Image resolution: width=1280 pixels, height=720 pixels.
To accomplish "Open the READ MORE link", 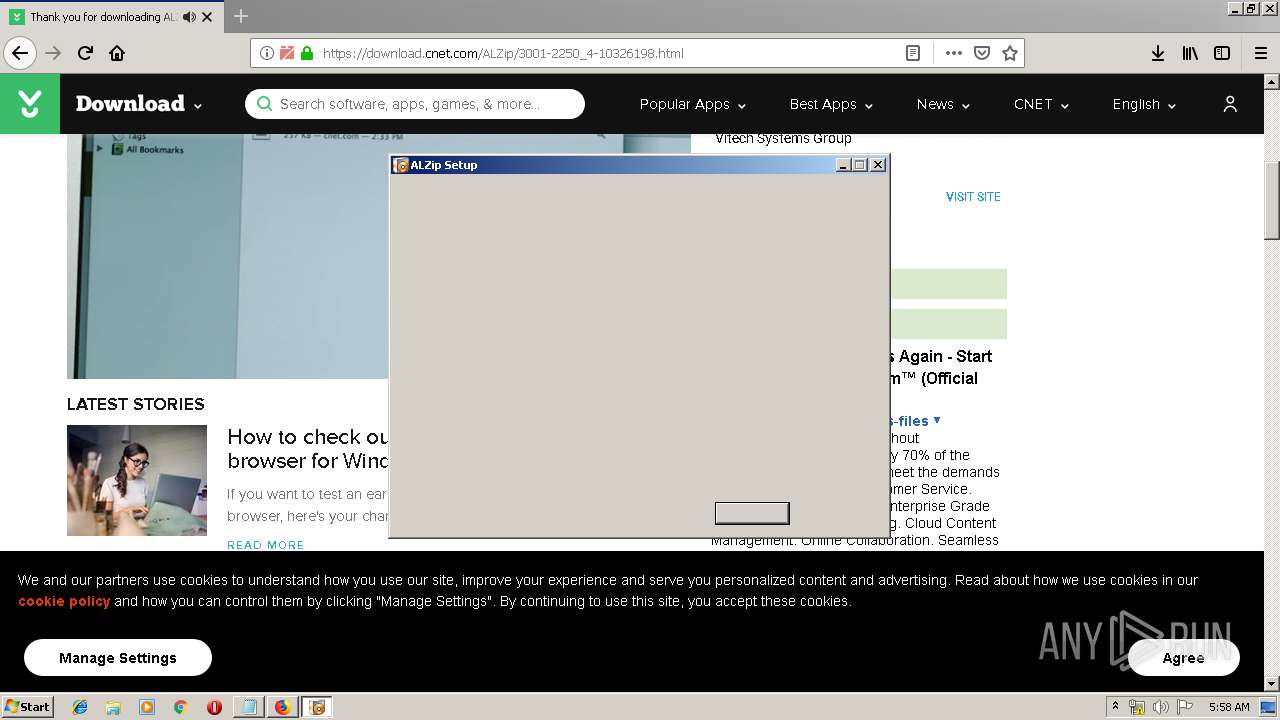I will [266, 545].
